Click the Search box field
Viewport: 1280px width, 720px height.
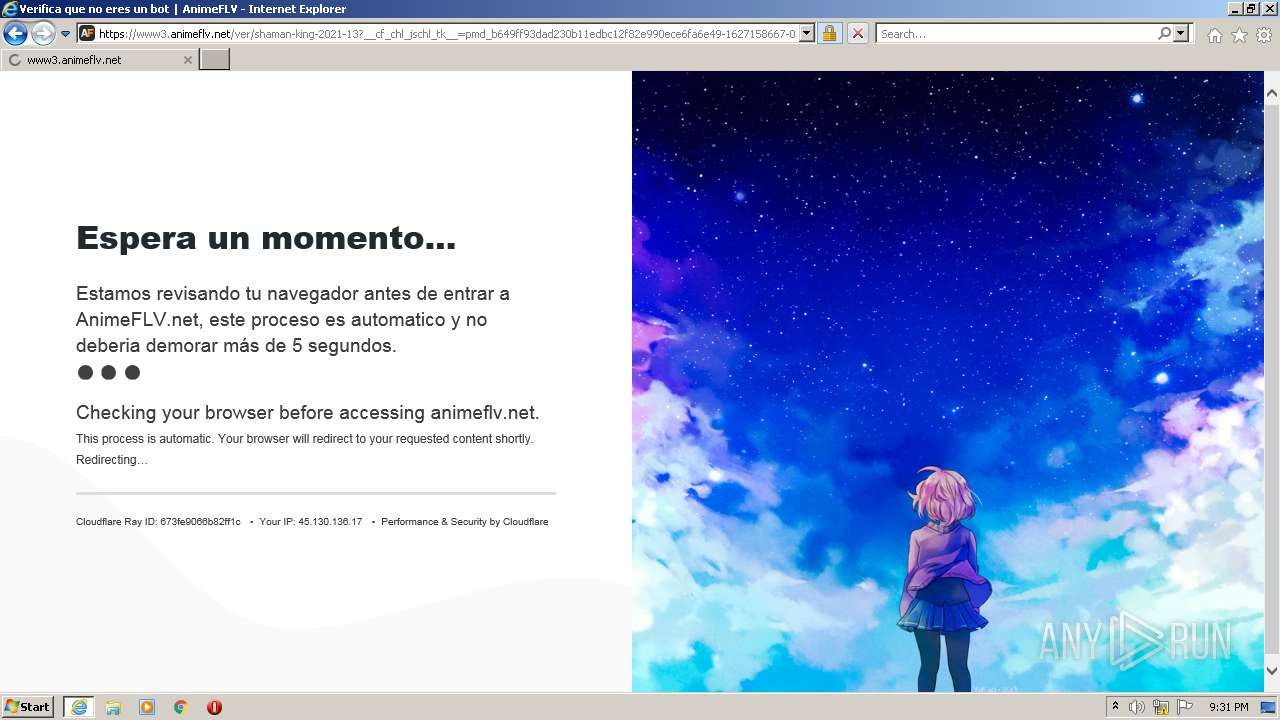point(1016,33)
